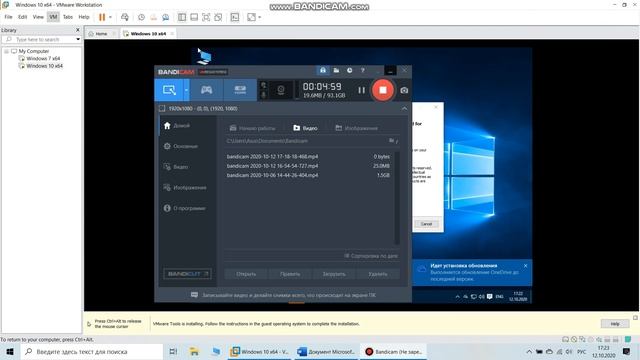Image resolution: width=640 pixels, height=360 pixels.
Task: Click the Open button below file list
Action: [246, 274]
